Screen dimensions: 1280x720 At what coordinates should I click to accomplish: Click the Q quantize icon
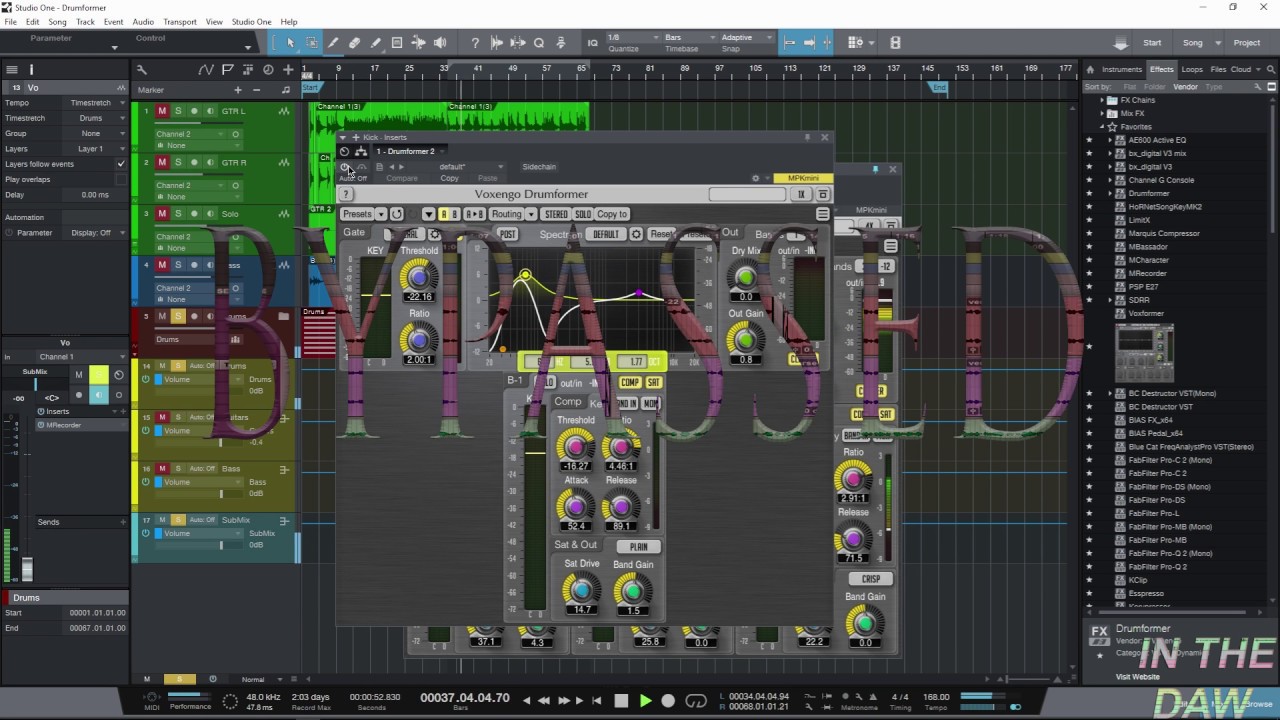(539, 43)
